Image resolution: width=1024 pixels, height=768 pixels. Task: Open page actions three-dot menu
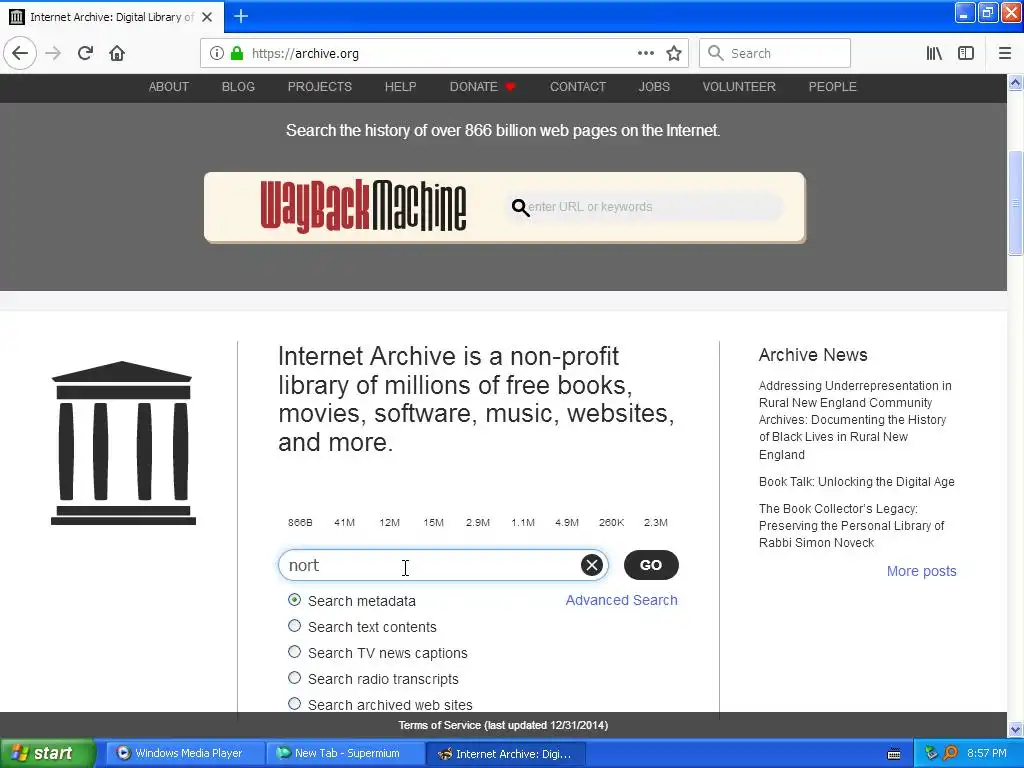pos(646,53)
